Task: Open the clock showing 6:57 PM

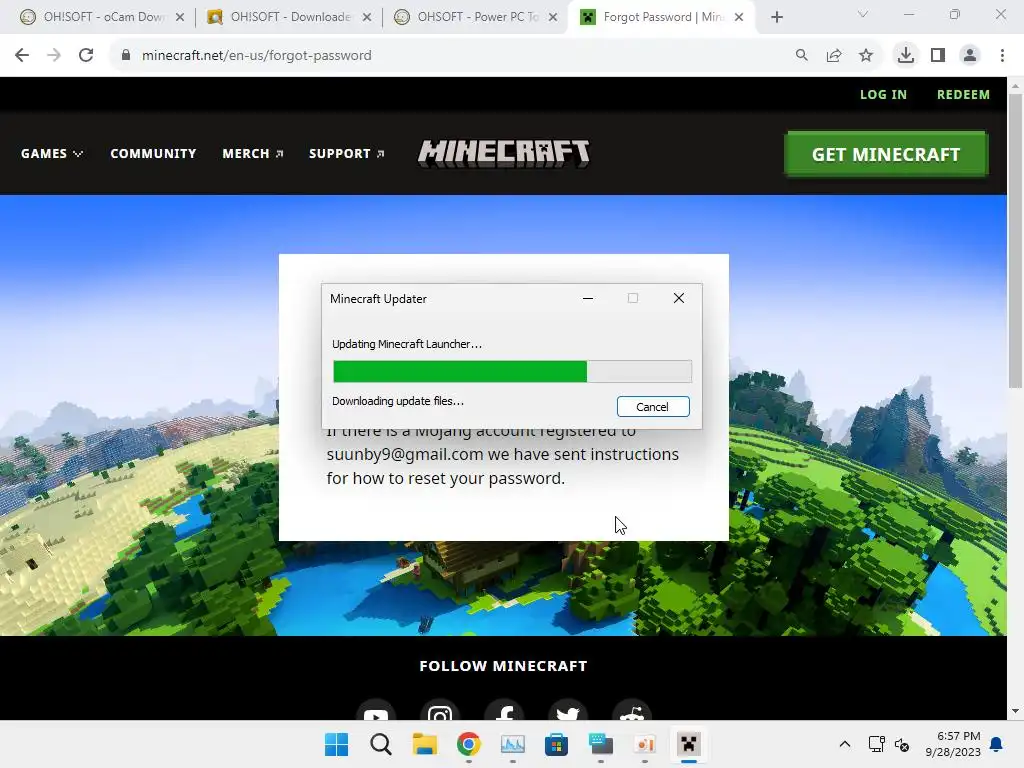Action: coord(953,744)
